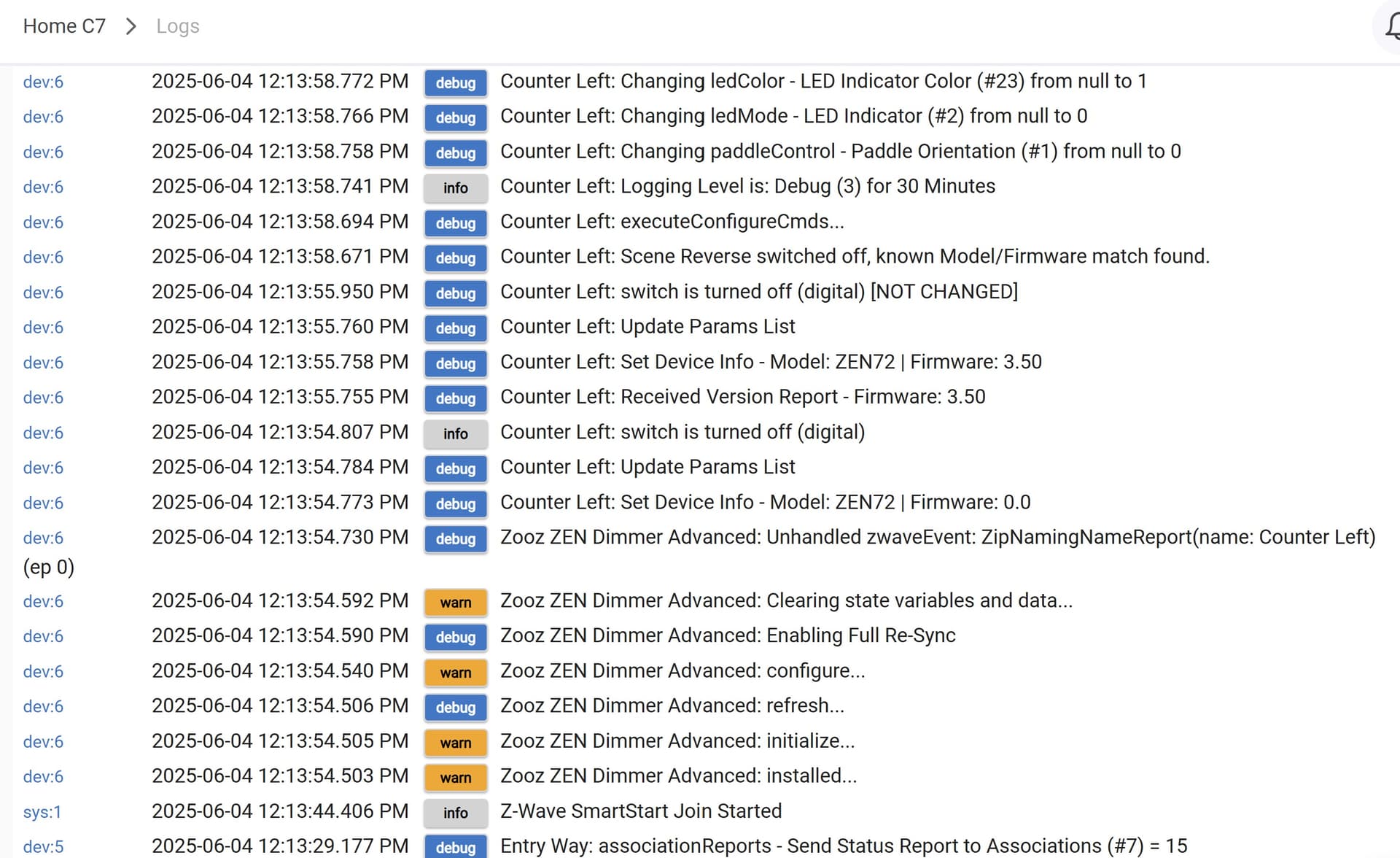This screenshot has width=1400, height=858.
Task: Click the breadcrumb chevron separator
Action: pyautogui.click(x=131, y=26)
